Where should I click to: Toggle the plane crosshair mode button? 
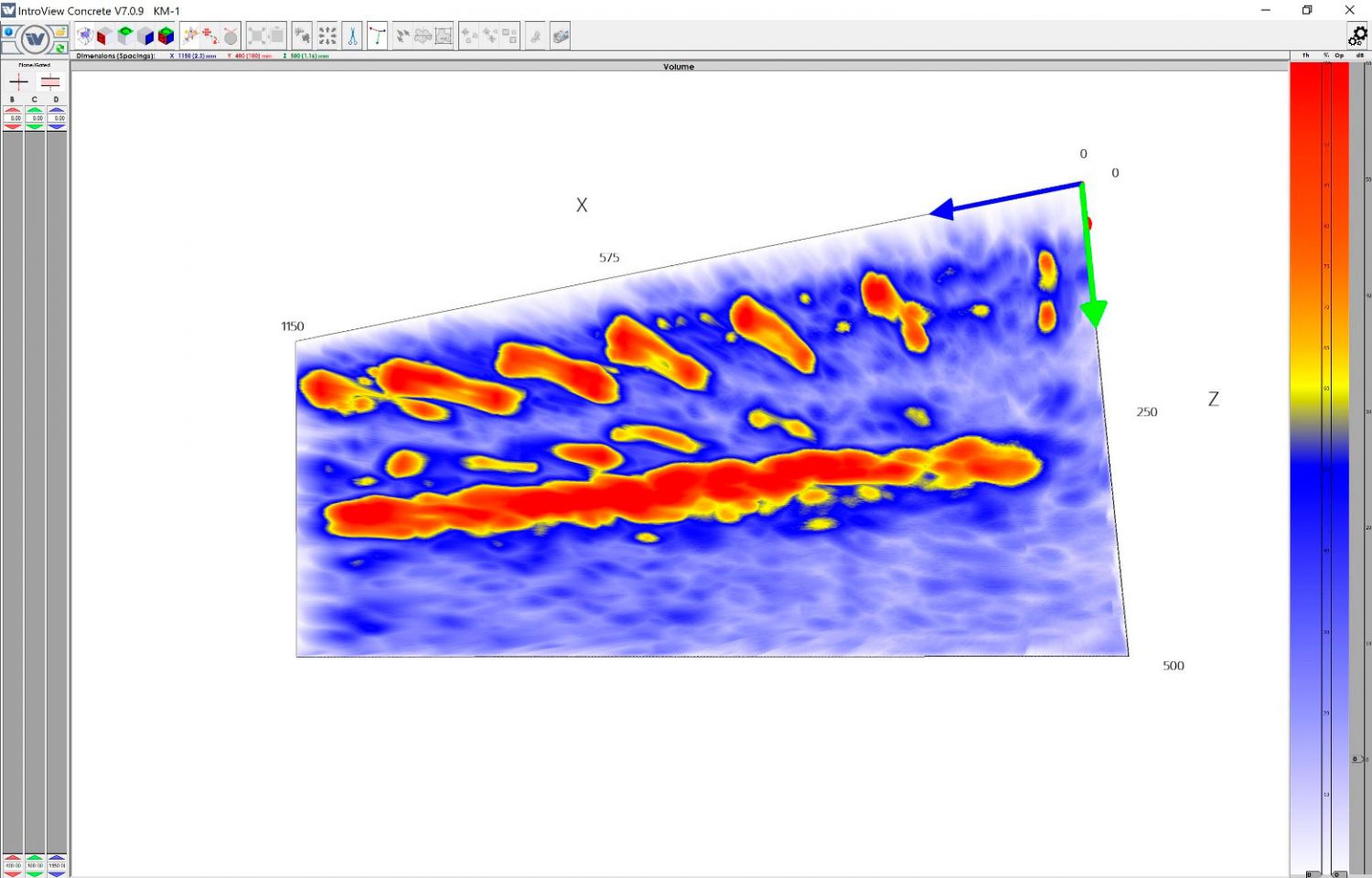pos(18,81)
